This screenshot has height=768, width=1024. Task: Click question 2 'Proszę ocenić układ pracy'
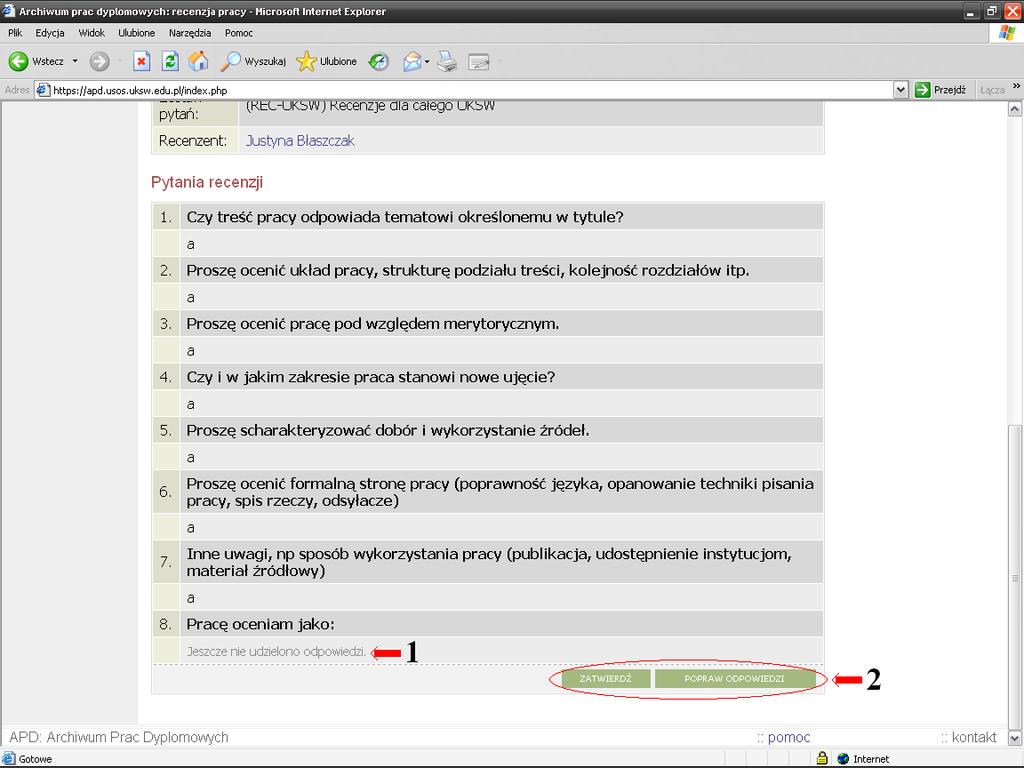[468, 270]
